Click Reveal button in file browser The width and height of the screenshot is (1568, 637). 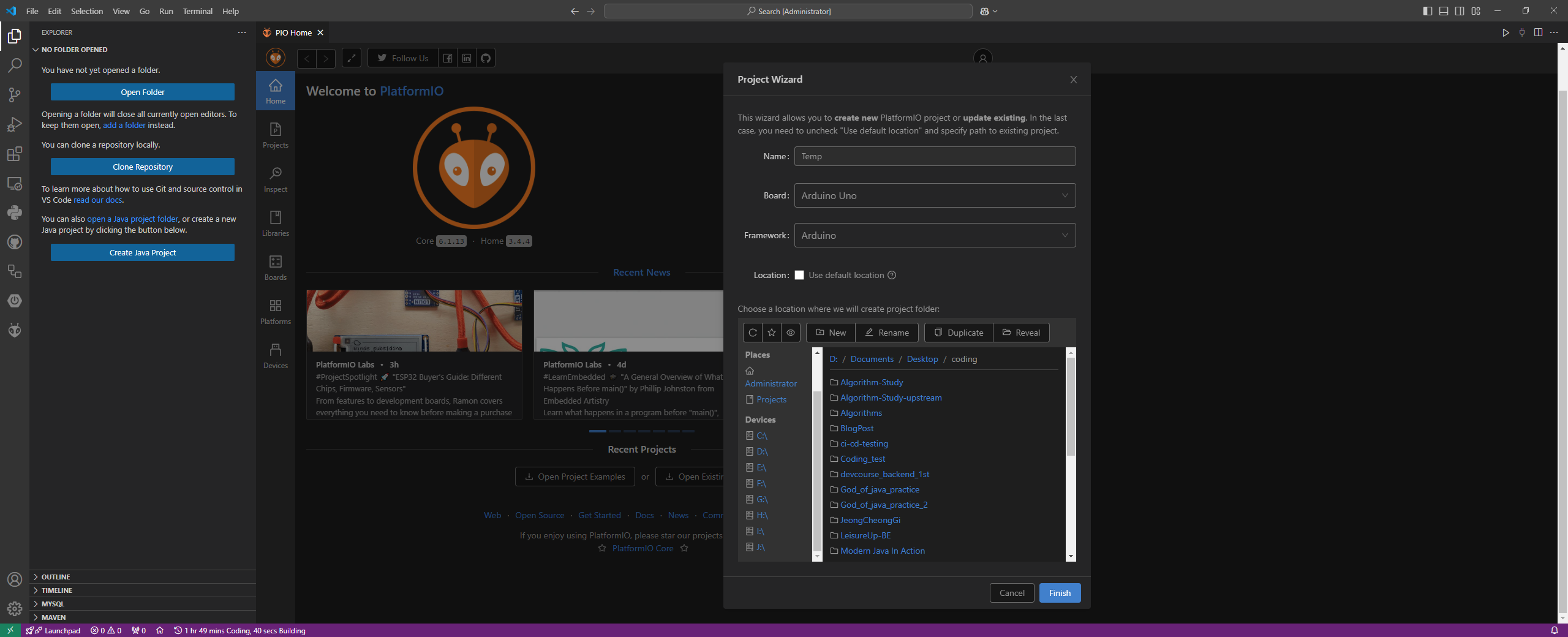[1021, 333]
